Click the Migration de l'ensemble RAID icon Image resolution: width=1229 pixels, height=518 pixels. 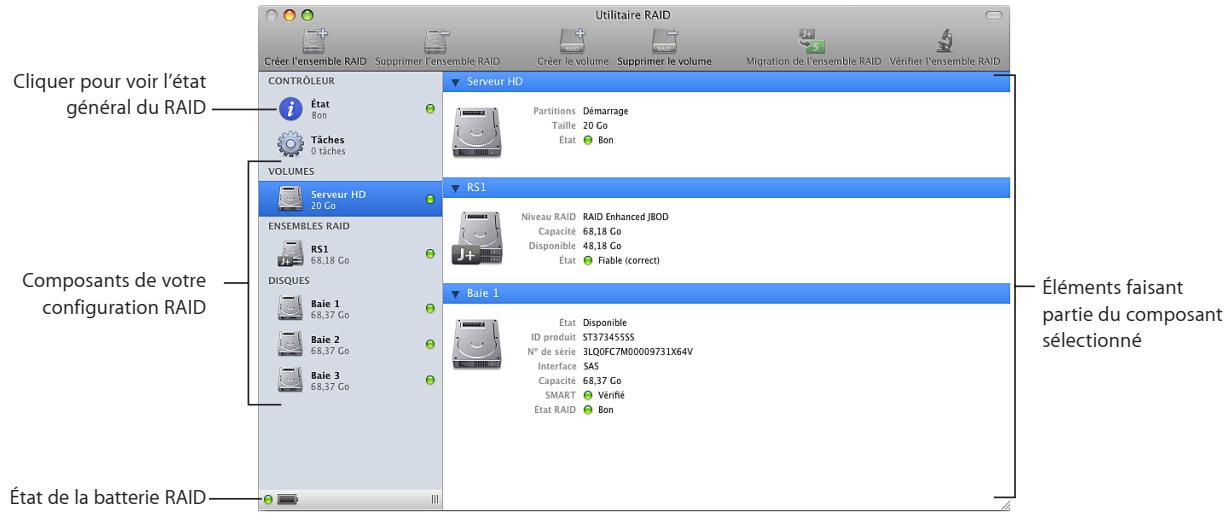[x=812, y=40]
